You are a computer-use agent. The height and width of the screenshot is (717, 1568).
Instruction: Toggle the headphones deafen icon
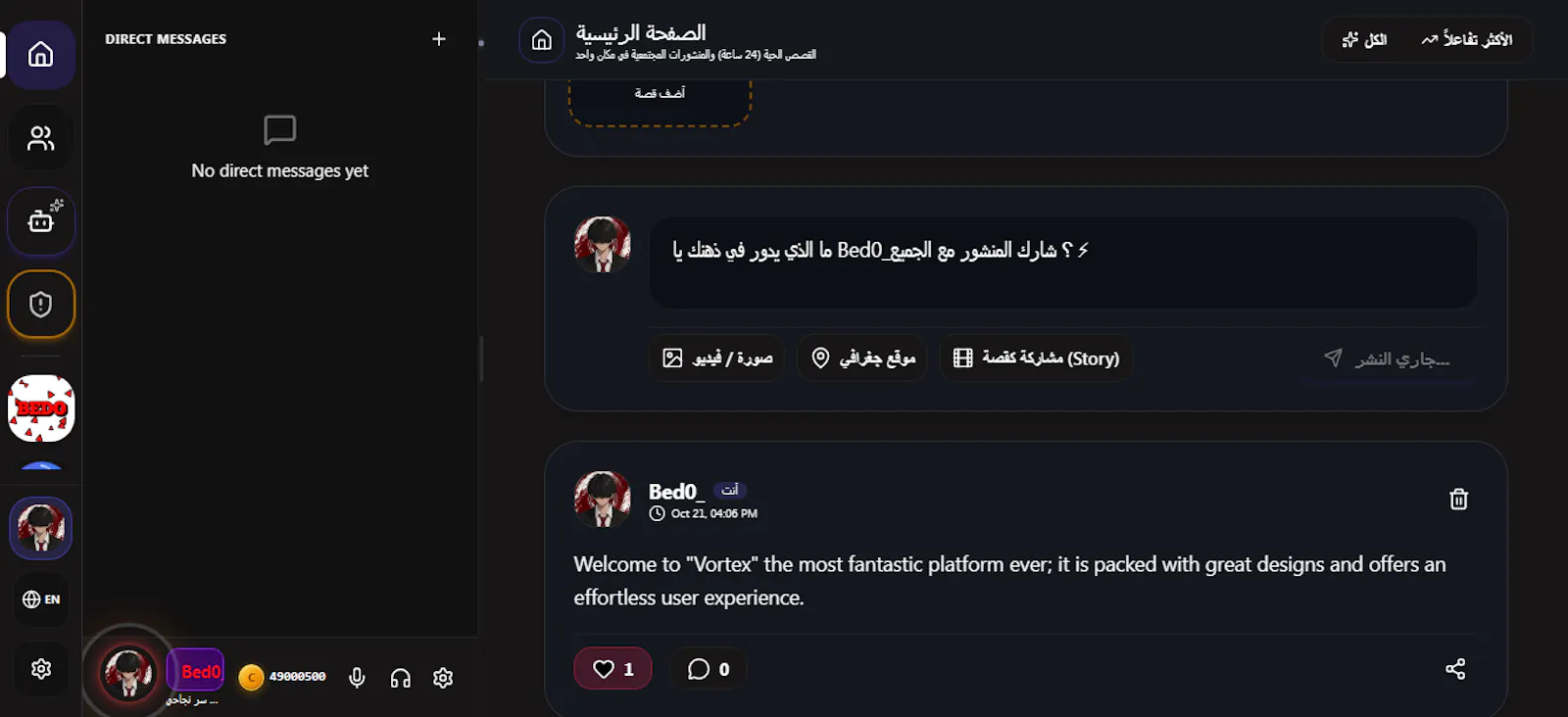click(x=400, y=678)
